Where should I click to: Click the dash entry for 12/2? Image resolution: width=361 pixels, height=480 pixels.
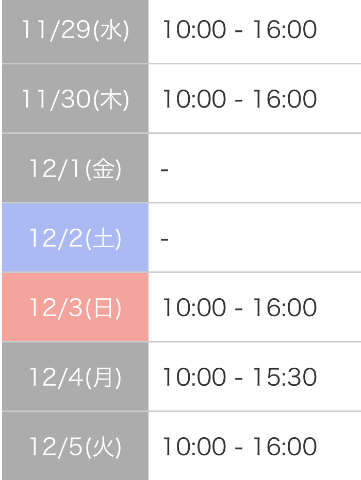pos(164,240)
